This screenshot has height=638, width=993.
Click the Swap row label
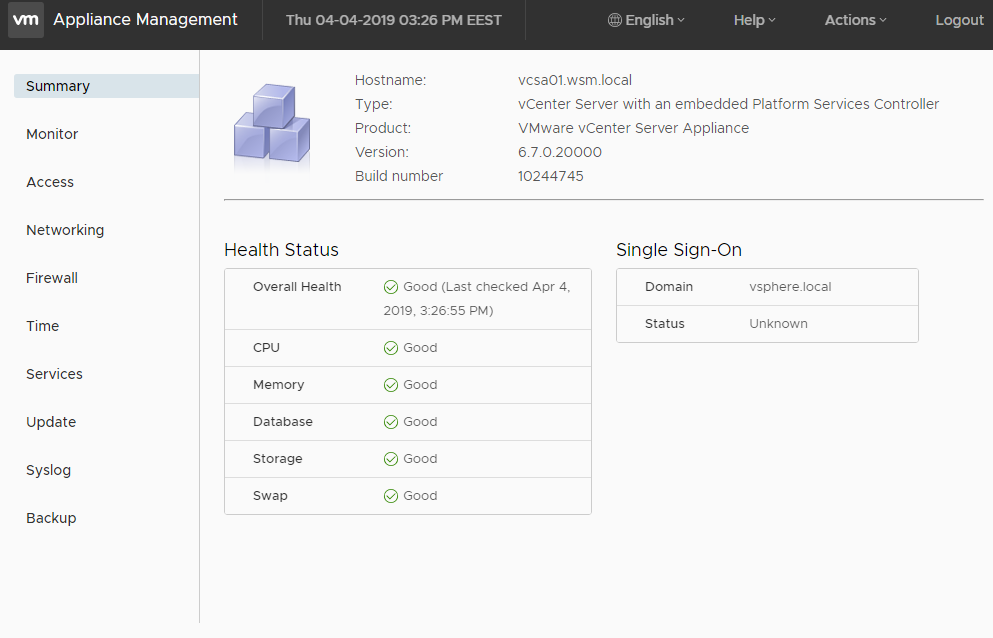tap(270, 496)
